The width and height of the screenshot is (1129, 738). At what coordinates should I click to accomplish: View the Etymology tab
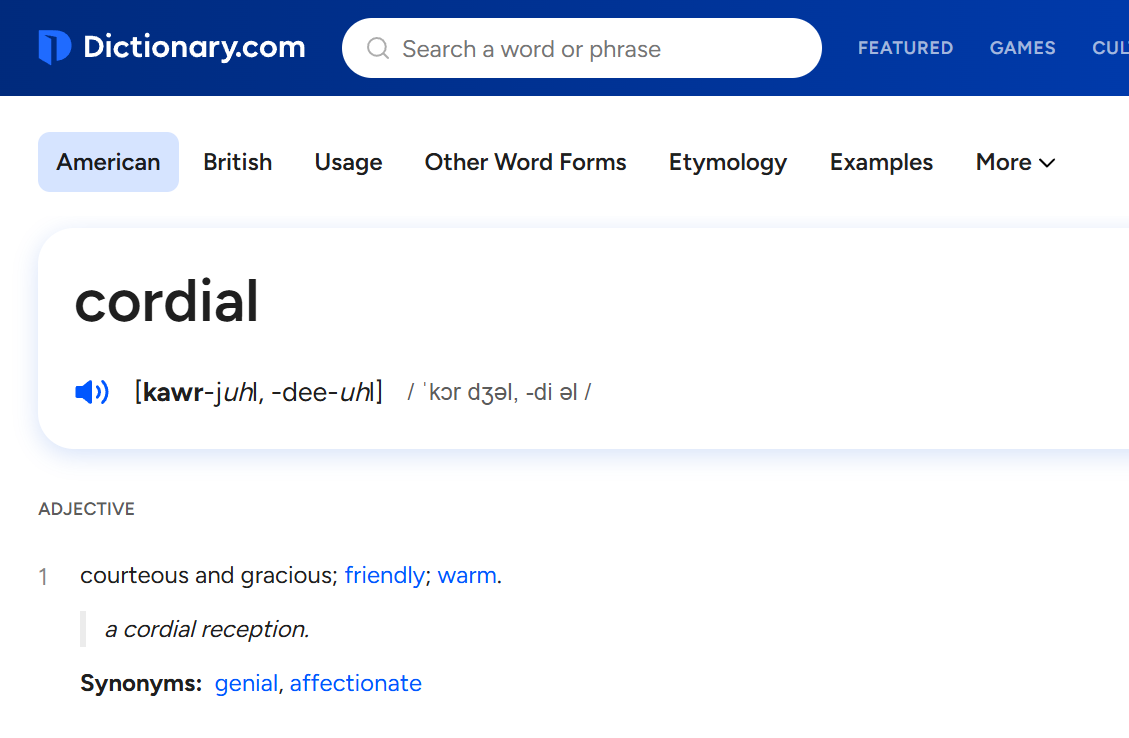728,162
